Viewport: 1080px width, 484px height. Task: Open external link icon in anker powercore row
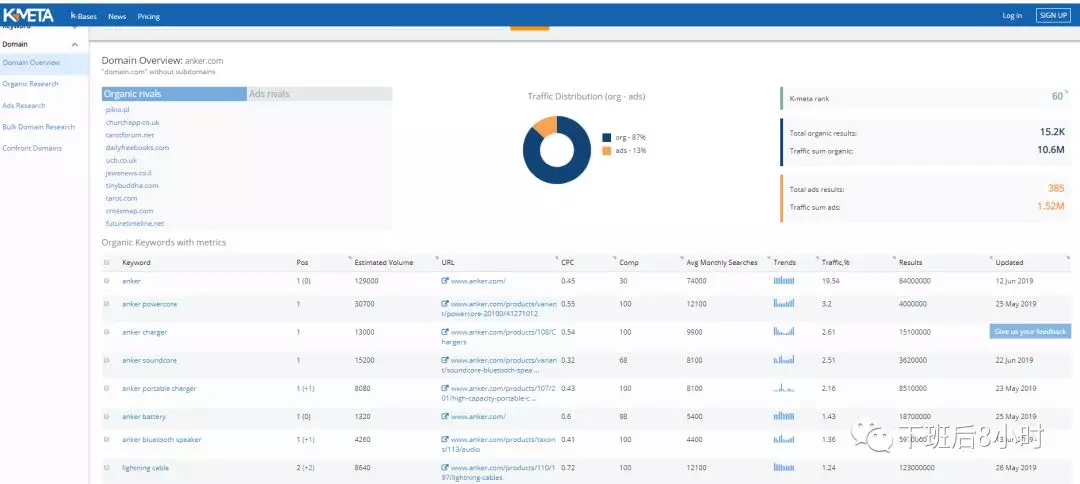tap(445, 304)
